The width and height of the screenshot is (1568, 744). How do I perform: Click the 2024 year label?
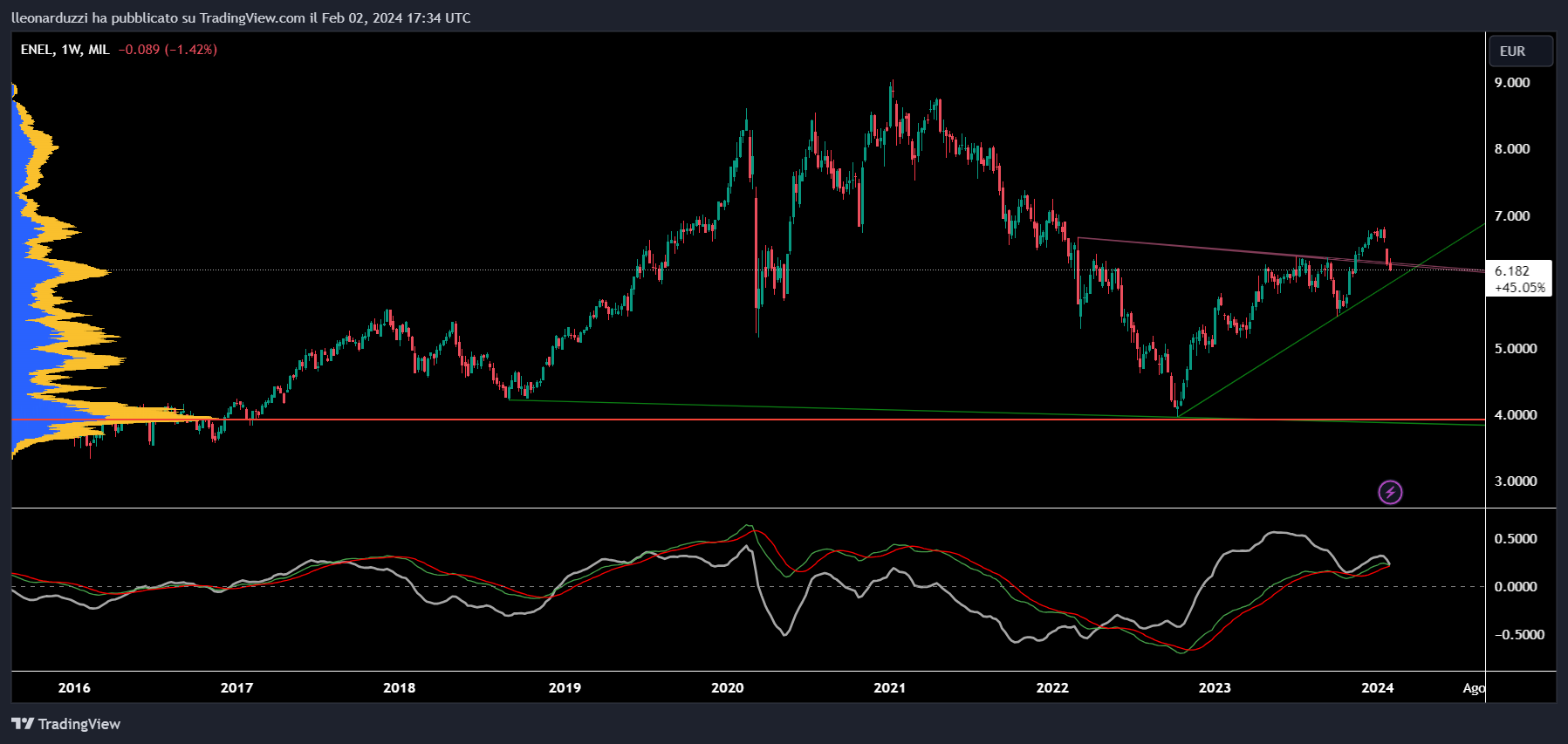click(x=1378, y=688)
